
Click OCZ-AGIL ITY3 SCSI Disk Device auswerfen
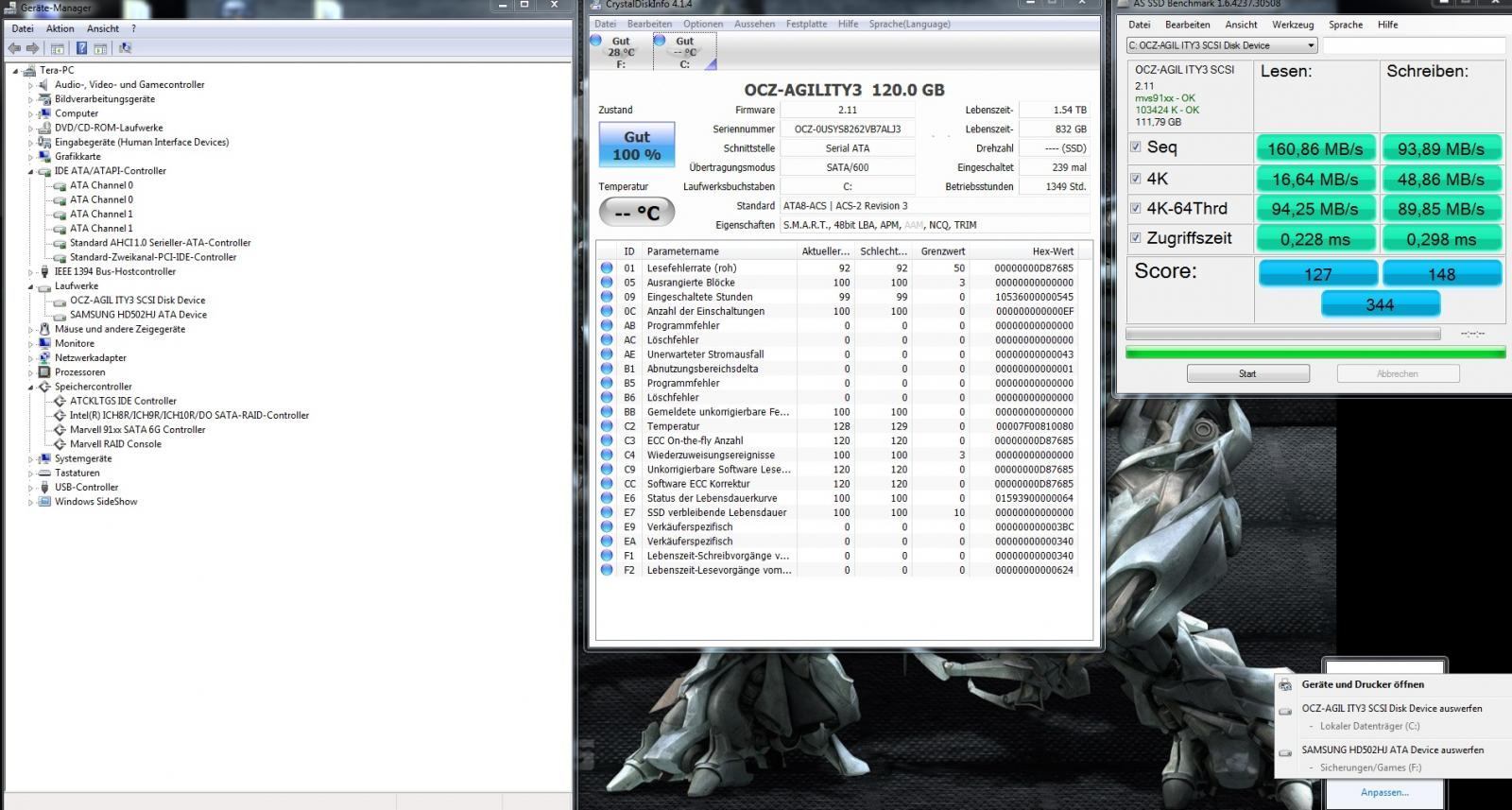click(1391, 708)
